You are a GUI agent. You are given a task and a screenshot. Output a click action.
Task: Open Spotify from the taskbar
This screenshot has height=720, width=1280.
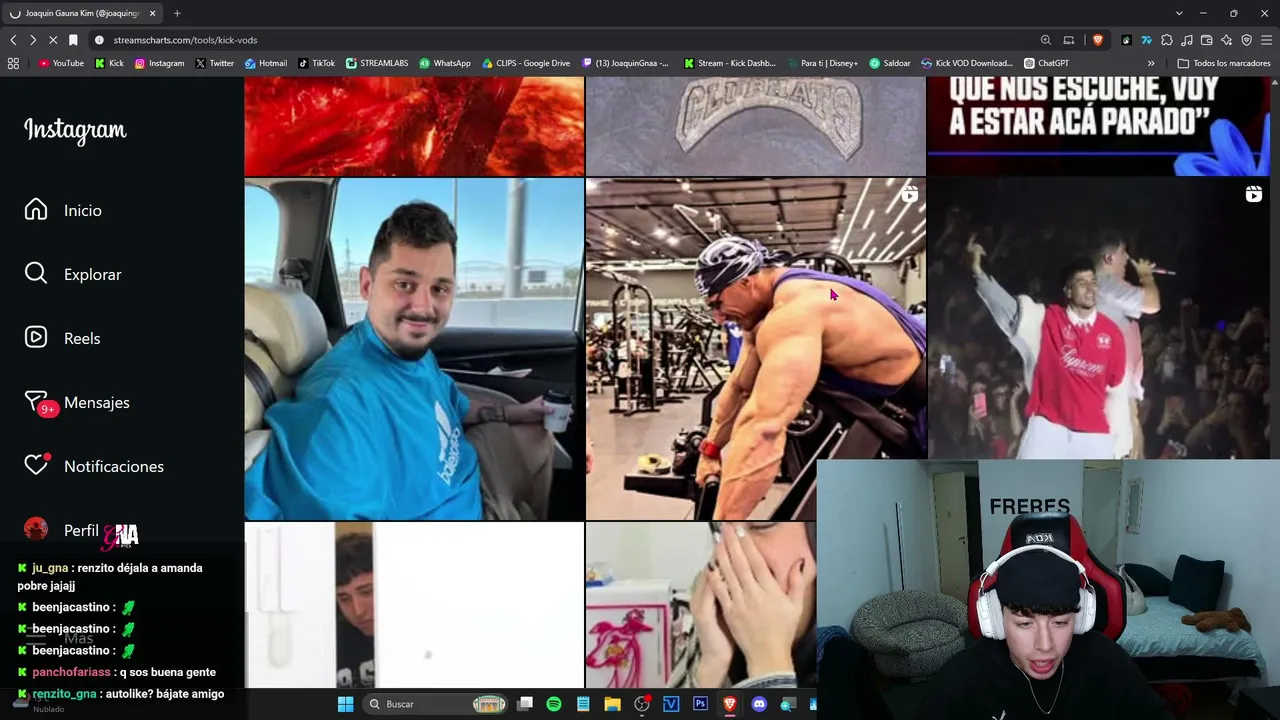(x=554, y=704)
